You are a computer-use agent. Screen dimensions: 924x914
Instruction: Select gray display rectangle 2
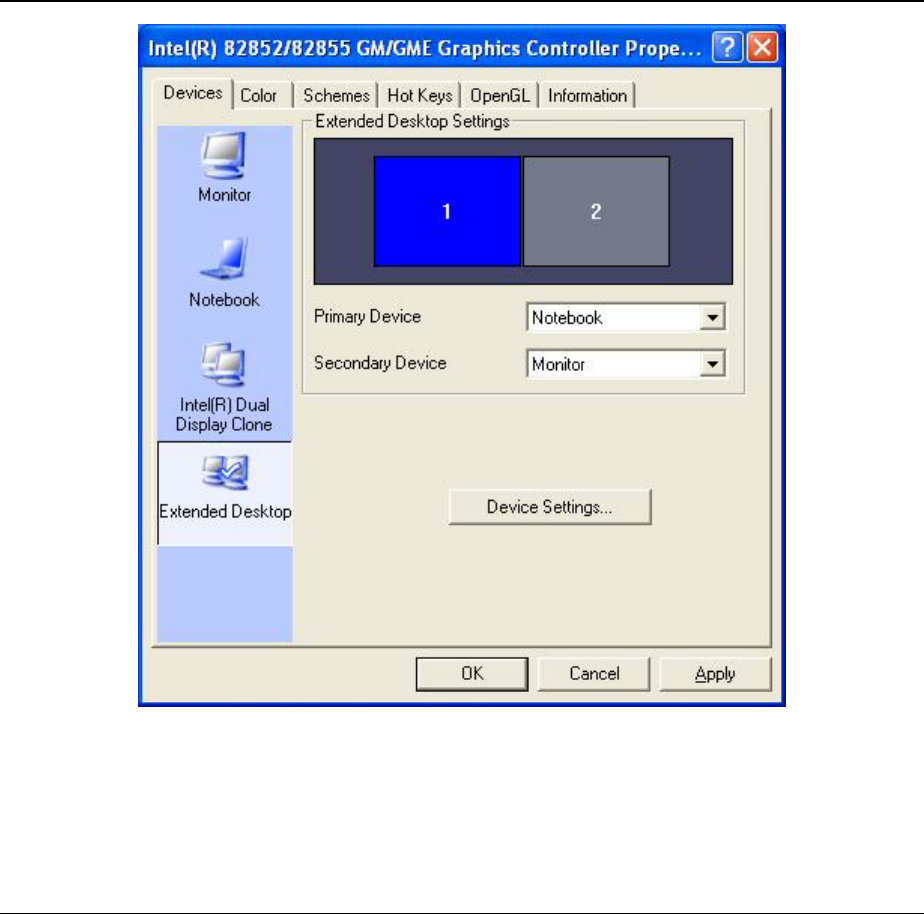click(596, 211)
